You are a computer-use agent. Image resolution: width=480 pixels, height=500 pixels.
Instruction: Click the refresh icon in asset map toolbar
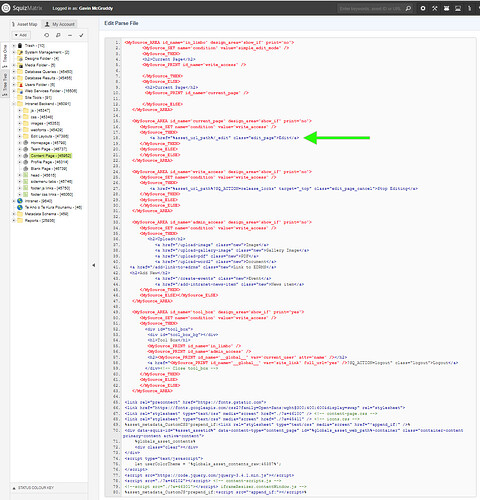(x=47, y=35)
